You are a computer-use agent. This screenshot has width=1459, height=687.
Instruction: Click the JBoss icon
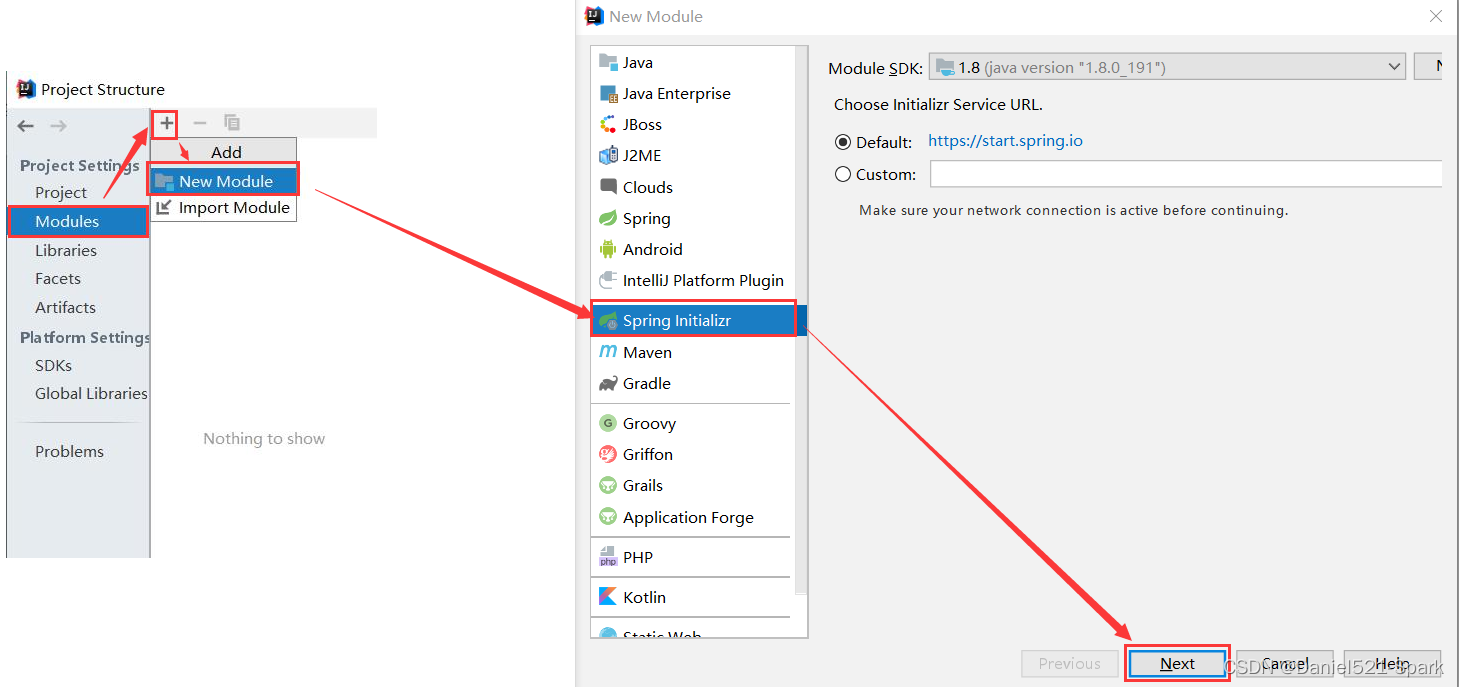coord(608,125)
